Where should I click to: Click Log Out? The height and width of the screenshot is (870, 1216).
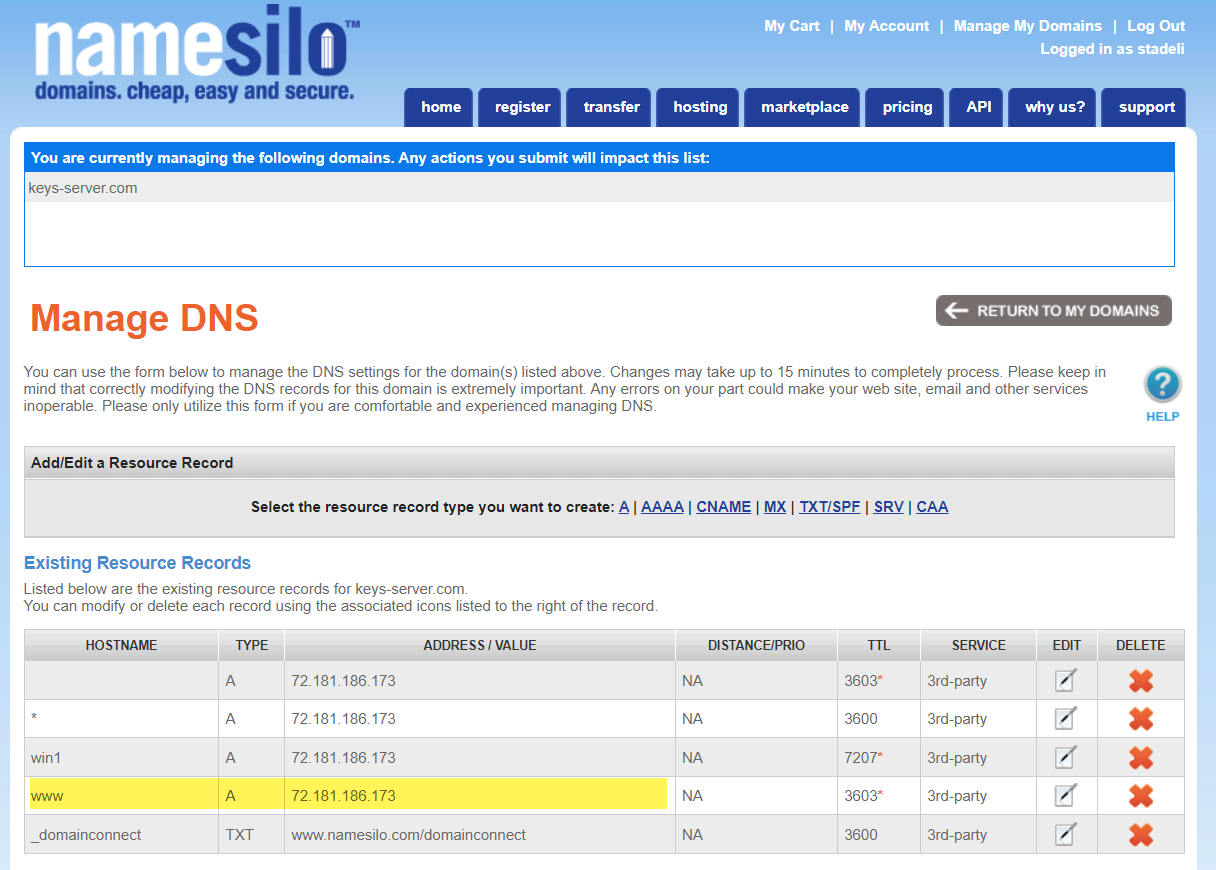click(1156, 26)
